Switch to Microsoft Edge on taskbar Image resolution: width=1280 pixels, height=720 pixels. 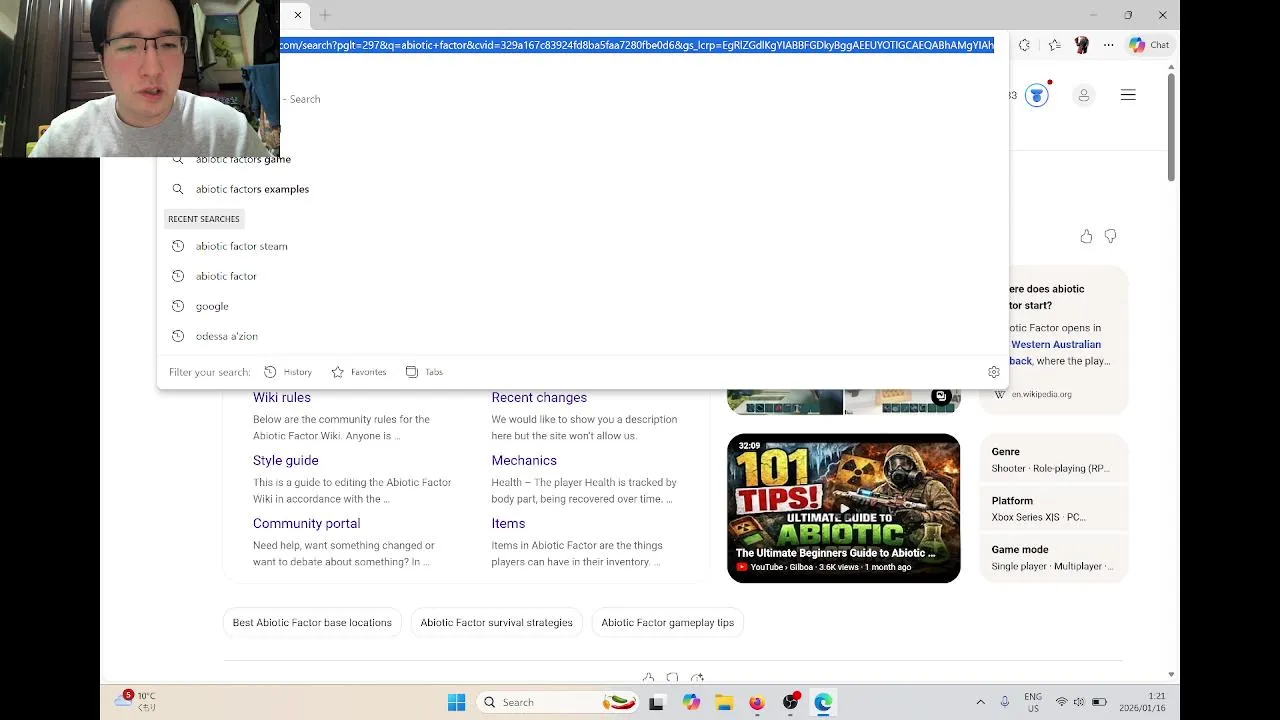coord(823,702)
